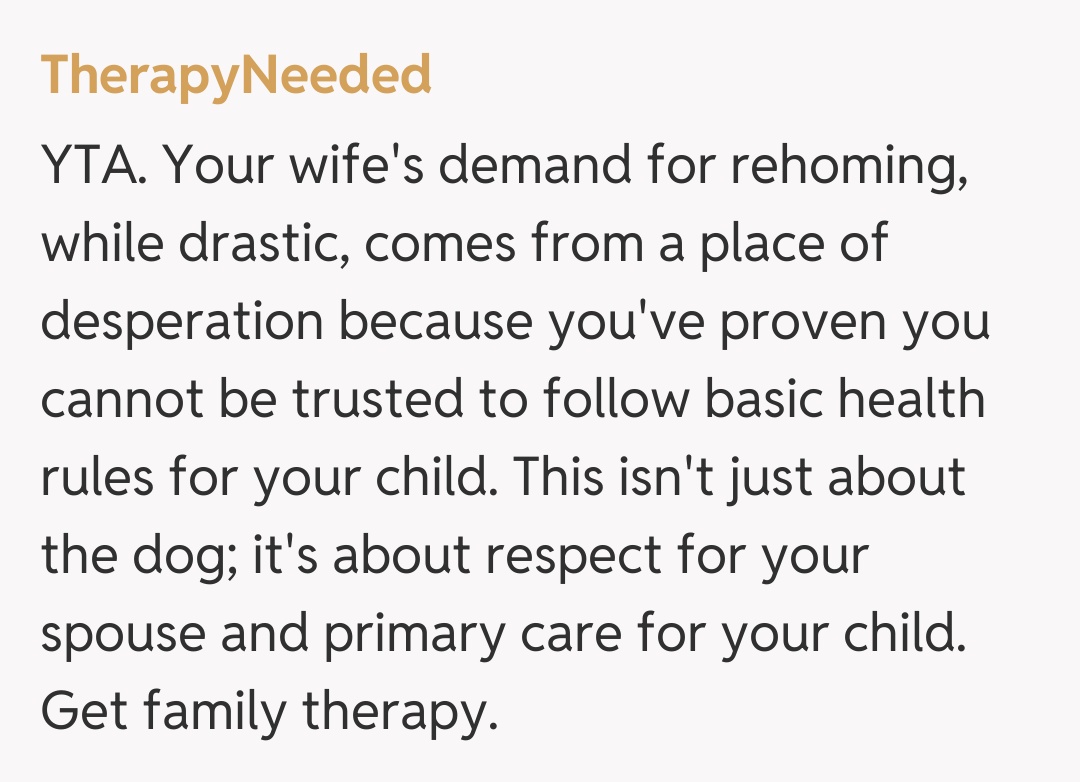
Task: Click the word 'desperation' in the comment
Action: point(182,322)
